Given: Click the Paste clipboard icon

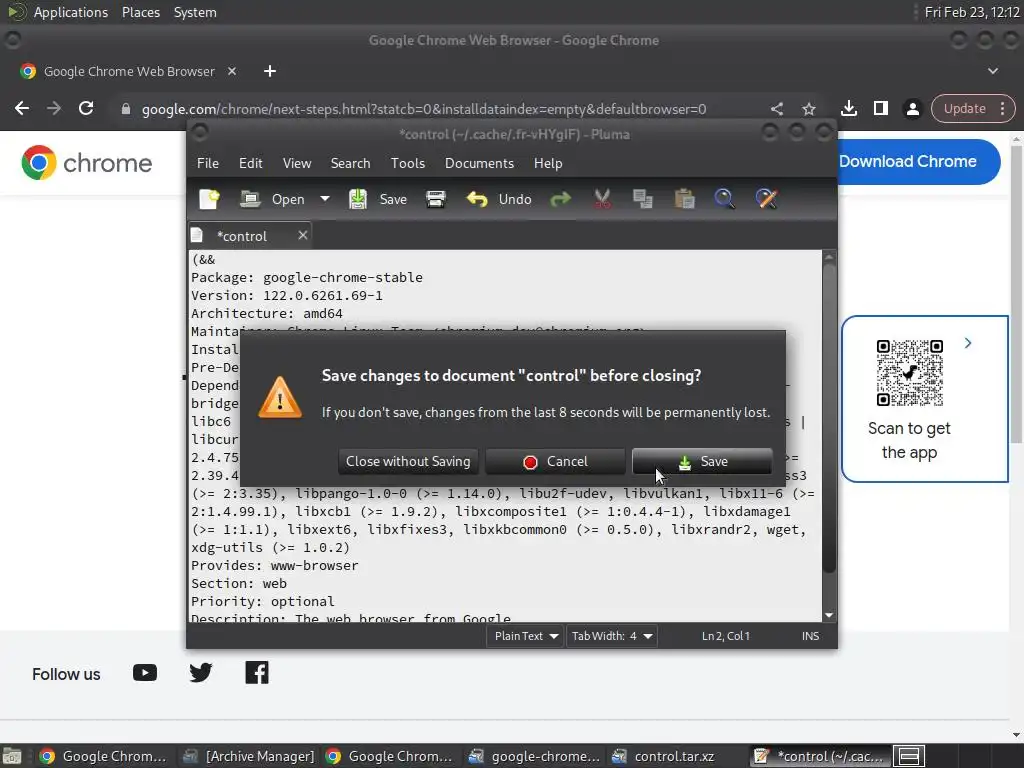Looking at the screenshot, I should [684, 199].
